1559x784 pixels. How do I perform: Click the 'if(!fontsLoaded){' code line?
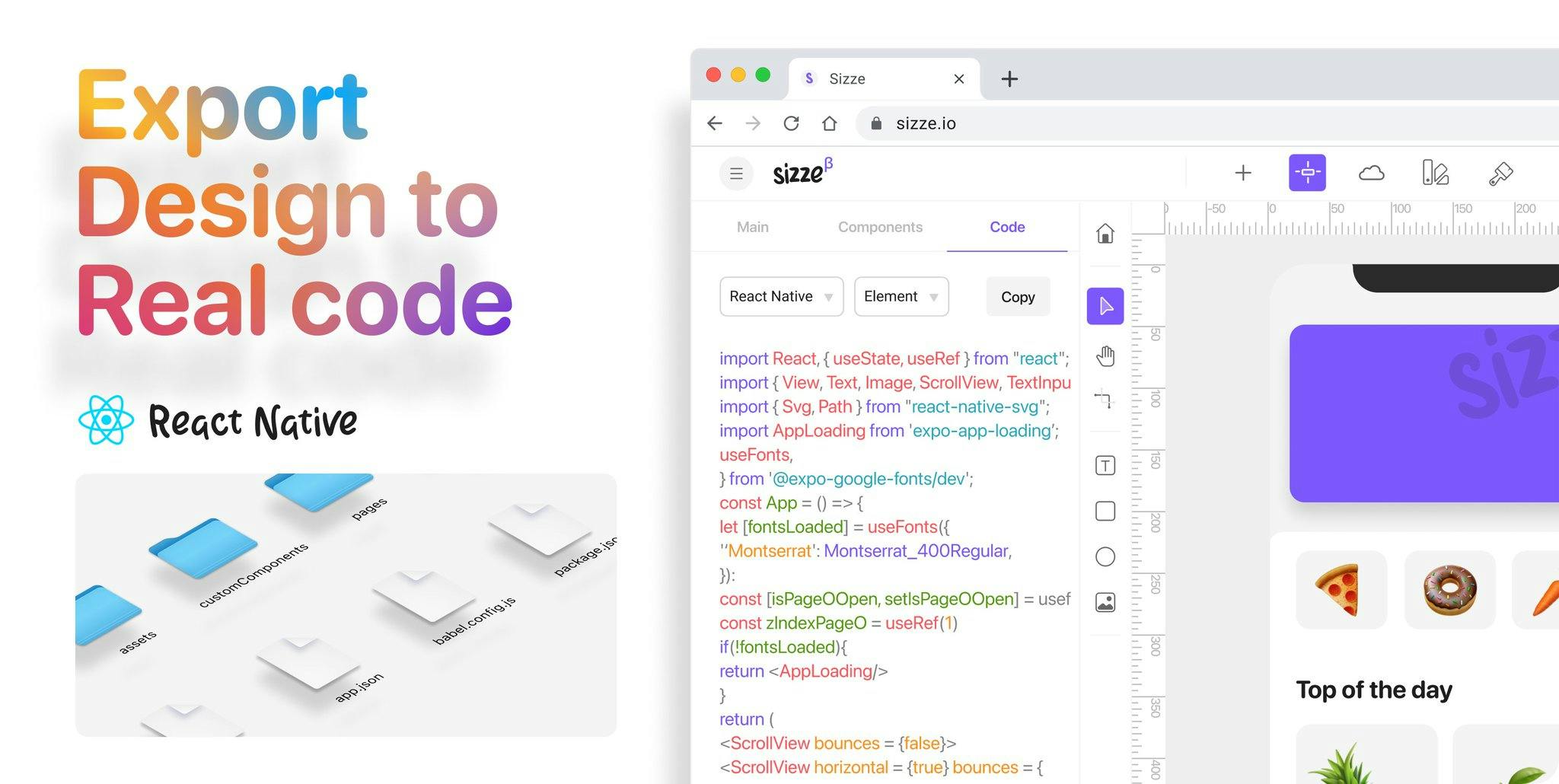[x=783, y=647]
